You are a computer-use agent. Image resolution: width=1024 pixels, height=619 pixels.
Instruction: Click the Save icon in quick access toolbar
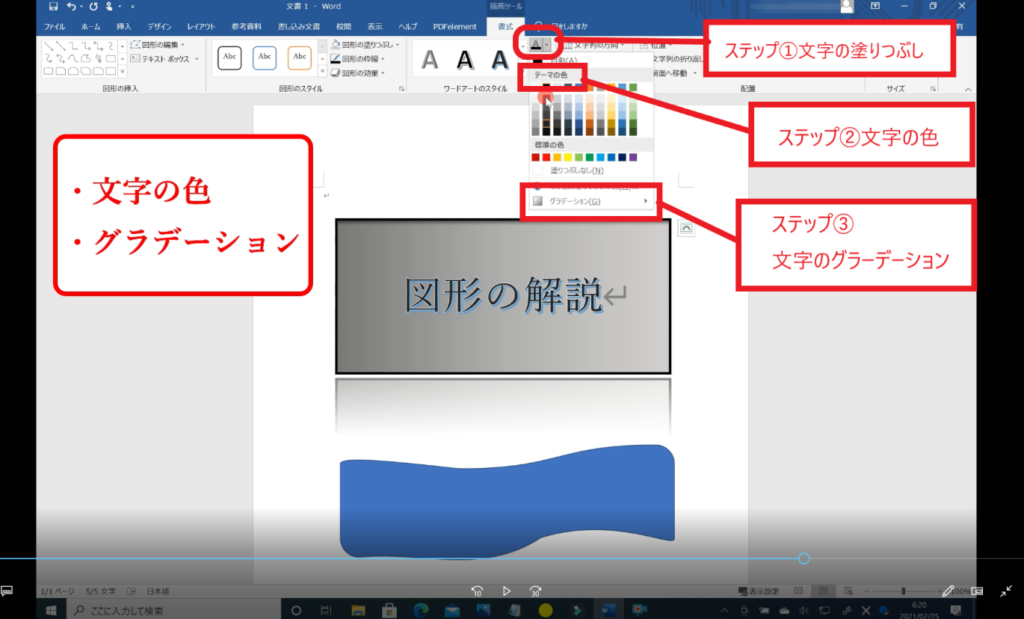coord(53,6)
